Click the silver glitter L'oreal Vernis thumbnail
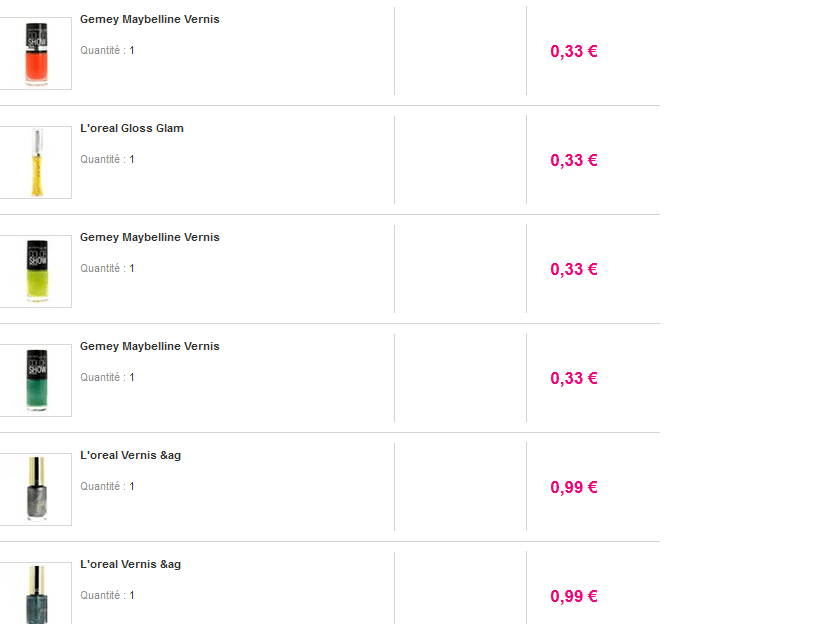 [x=36, y=489]
